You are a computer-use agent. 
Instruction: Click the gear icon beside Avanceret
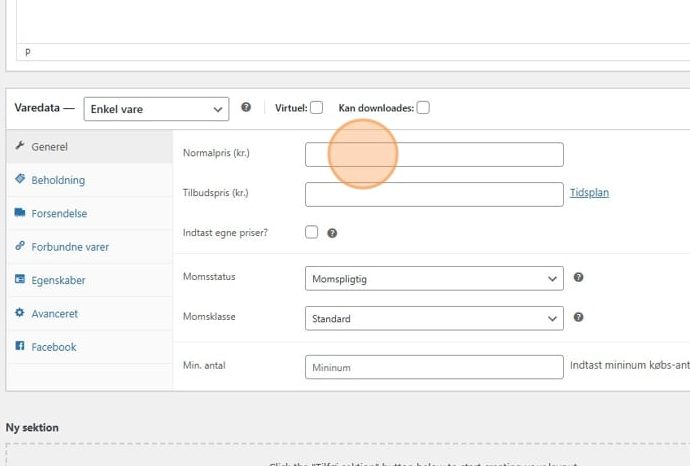point(20,312)
